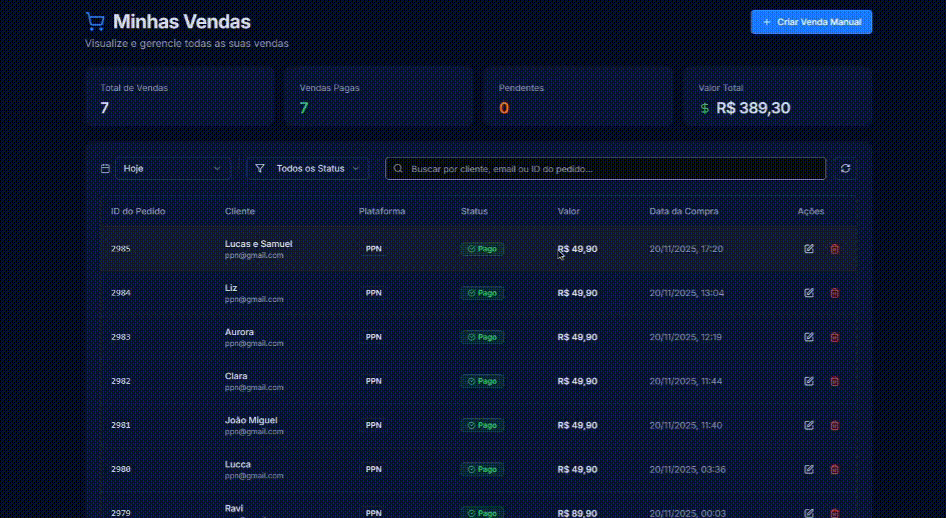946x518 pixels.
Task: Edit Lucca's order 2980
Action: pyautogui.click(x=809, y=469)
